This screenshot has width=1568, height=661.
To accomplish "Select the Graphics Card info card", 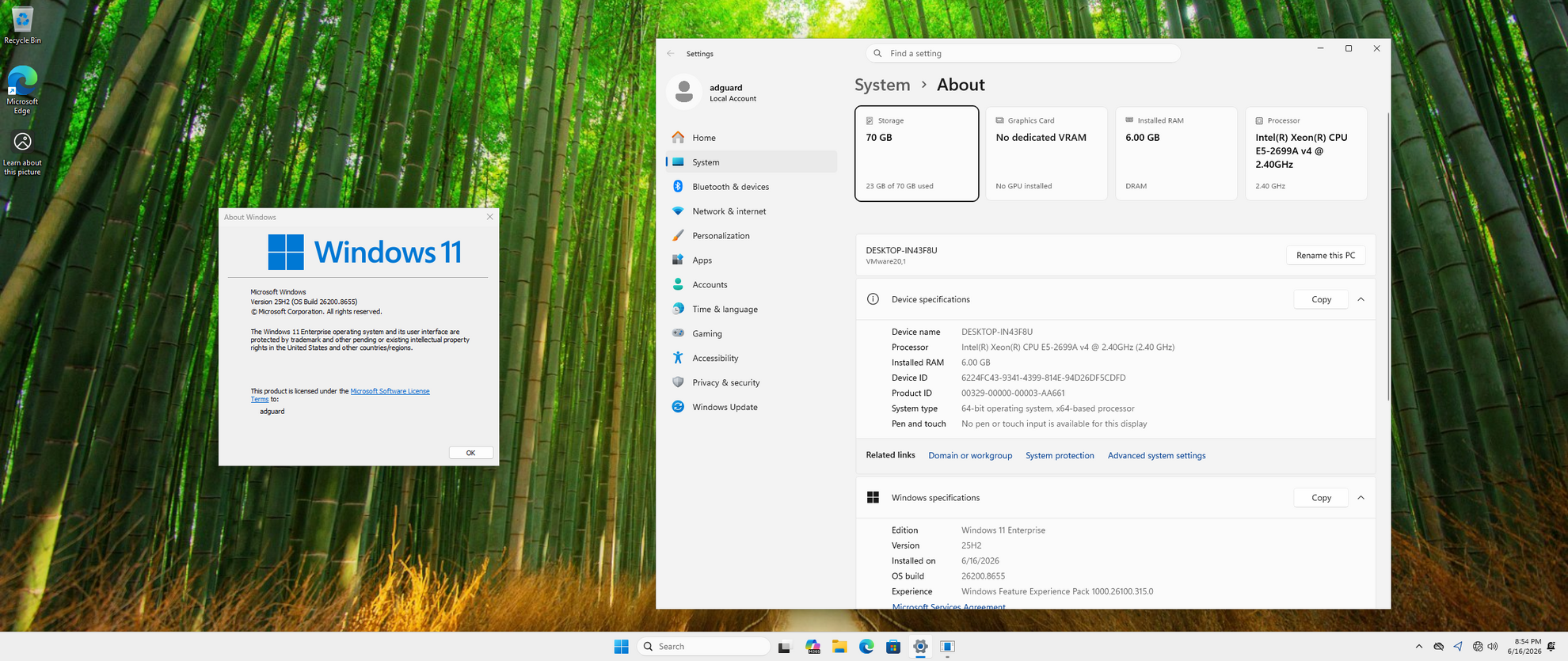I will [1046, 154].
